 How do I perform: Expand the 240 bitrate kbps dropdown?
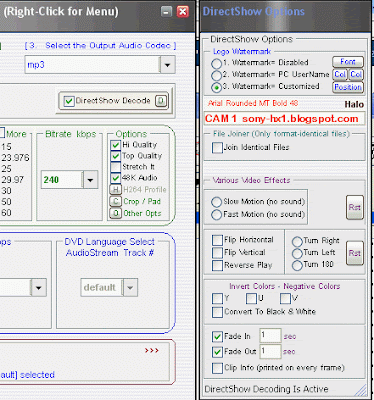90,180
